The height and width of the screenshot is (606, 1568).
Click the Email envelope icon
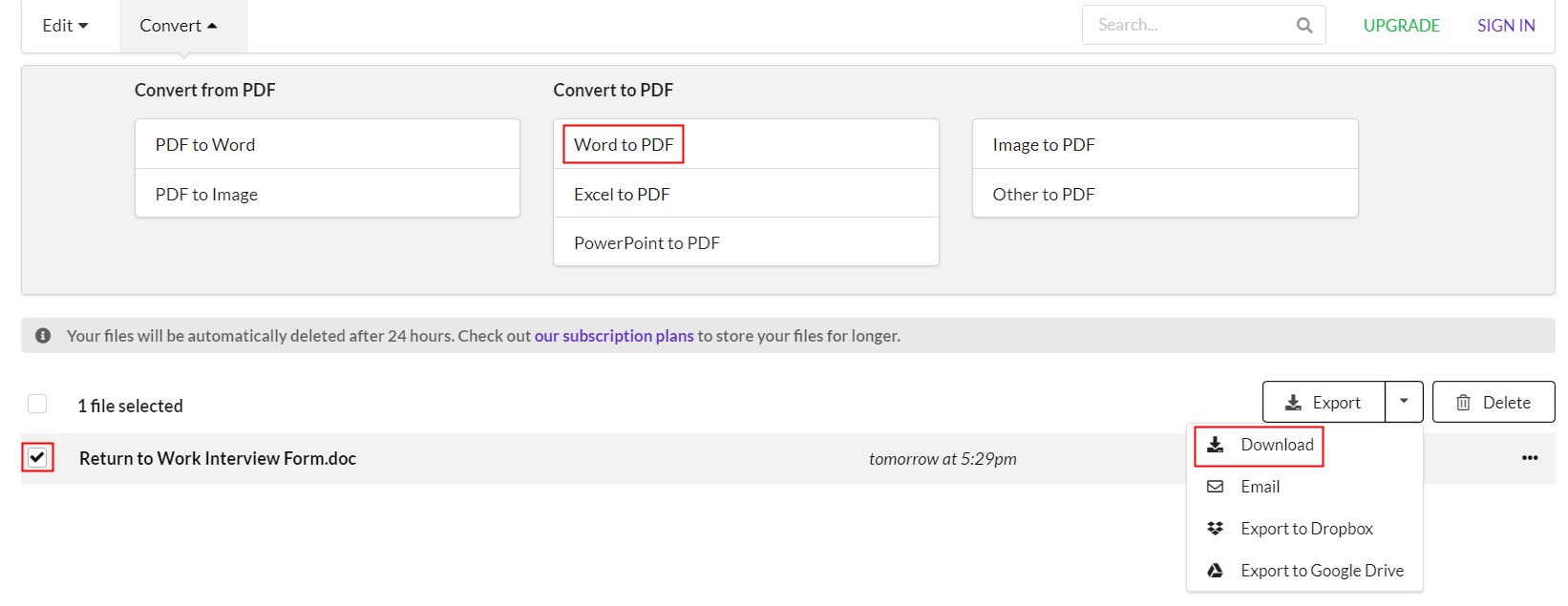(1215, 487)
